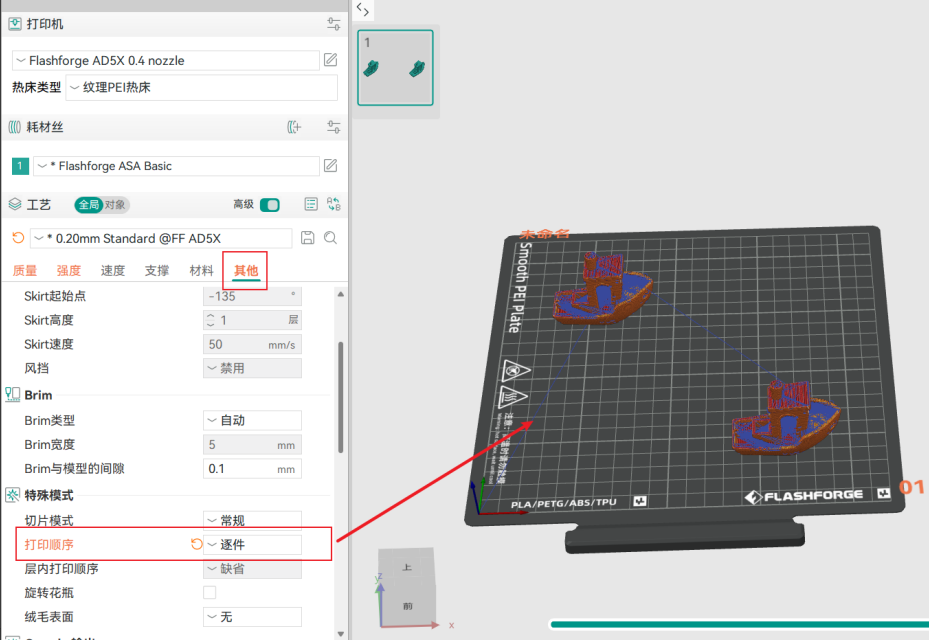The width and height of the screenshot is (929, 640).
Task: Add a new filament slot
Action: click(294, 127)
